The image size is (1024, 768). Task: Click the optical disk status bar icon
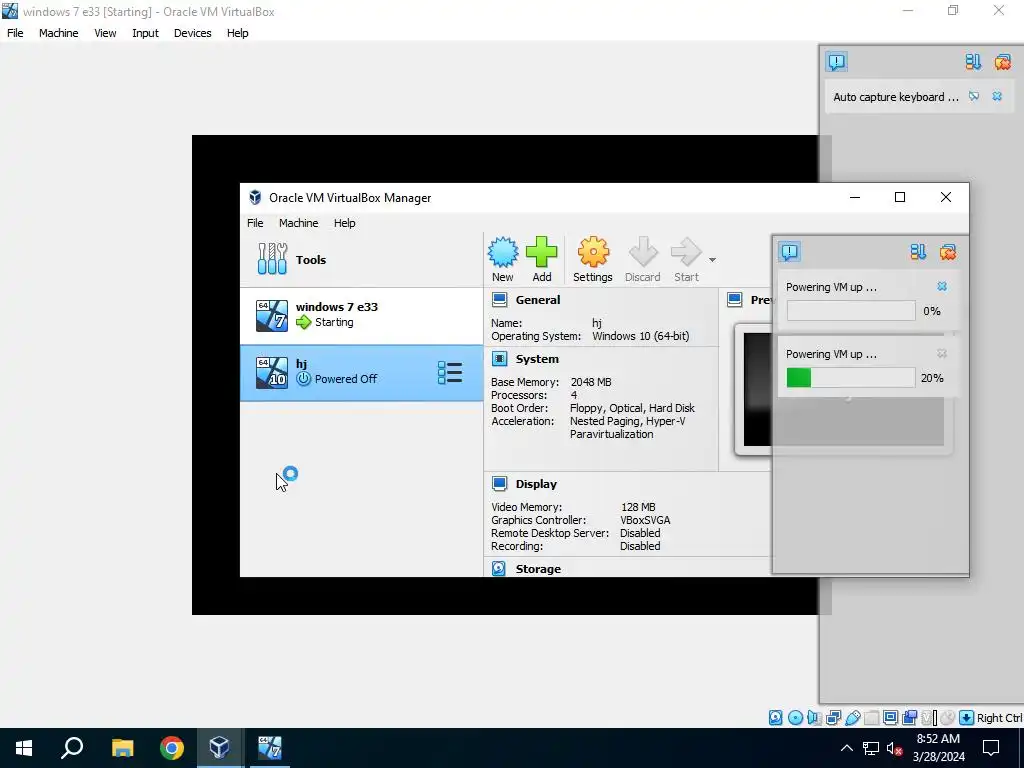tap(795, 718)
